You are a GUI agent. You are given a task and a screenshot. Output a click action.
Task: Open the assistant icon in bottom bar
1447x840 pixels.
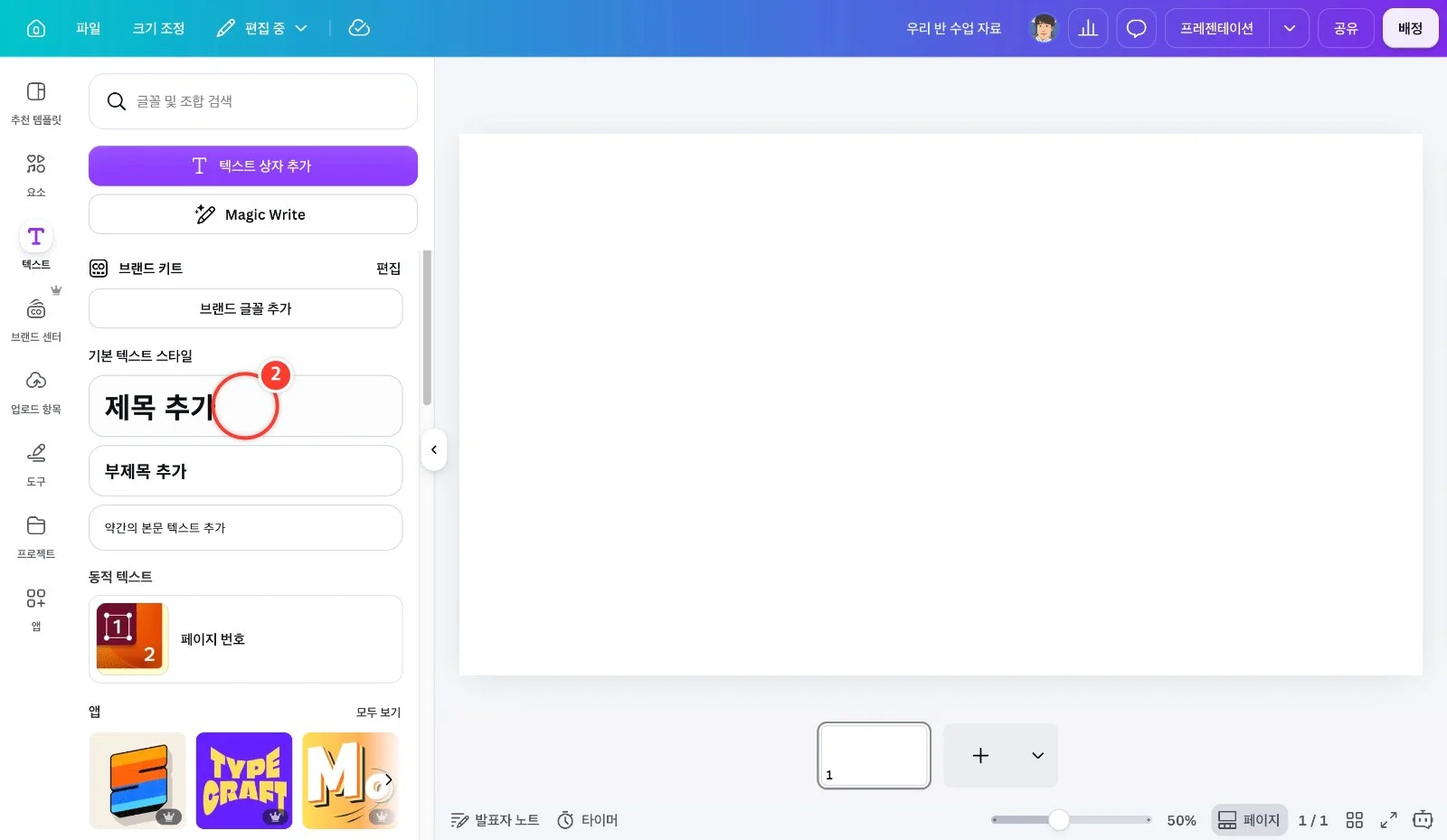click(1423, 820)
